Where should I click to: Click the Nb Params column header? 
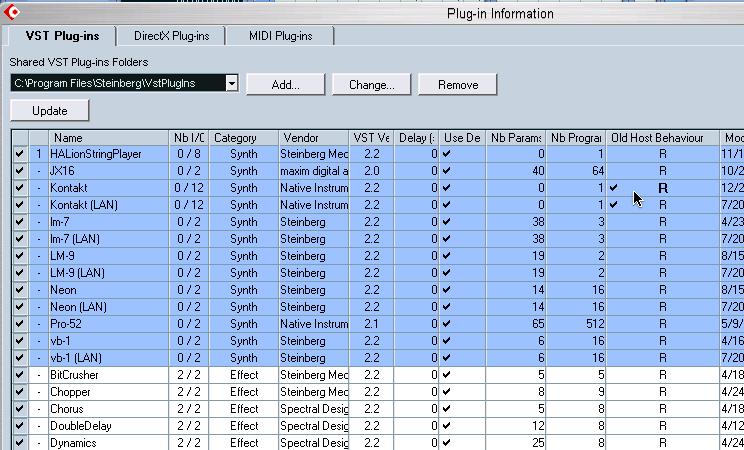pyautogui.click(x=515, y=138)
